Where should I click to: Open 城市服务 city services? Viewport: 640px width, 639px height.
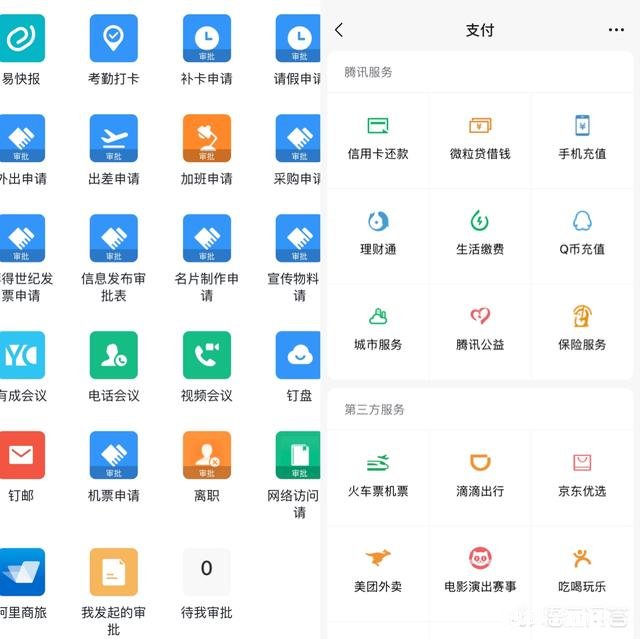click(x=378, y=330)
